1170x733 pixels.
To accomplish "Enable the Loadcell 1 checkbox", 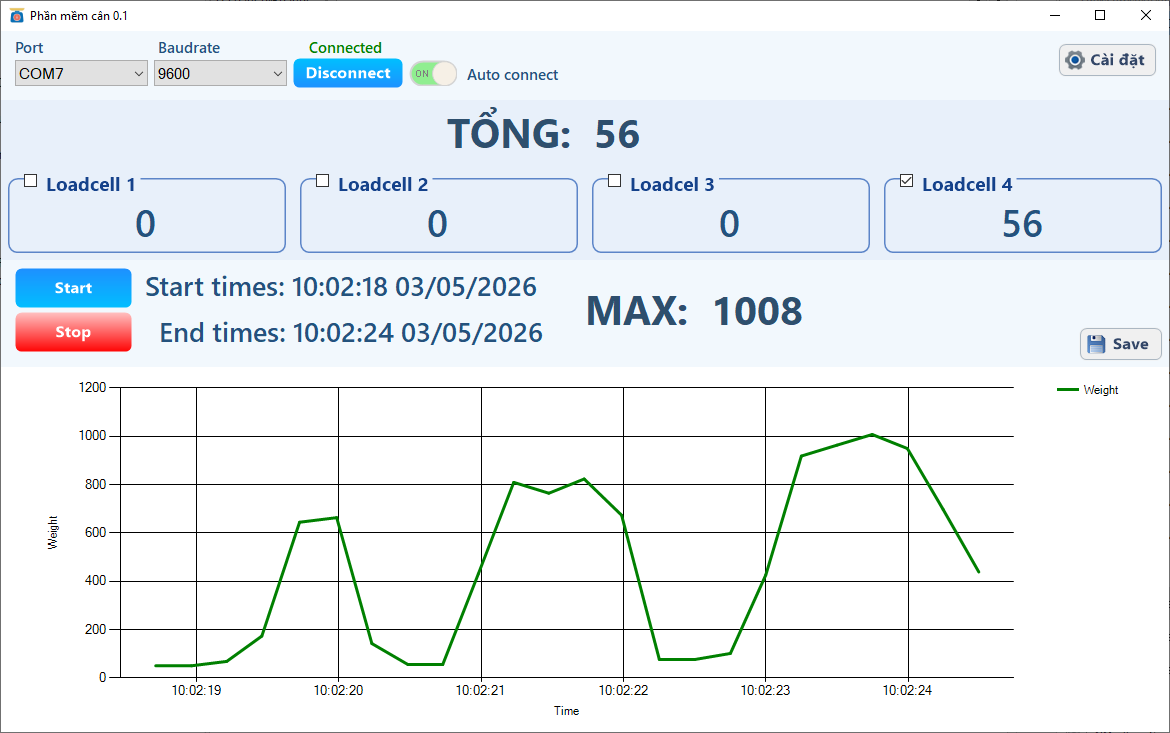I will point(31,181).
